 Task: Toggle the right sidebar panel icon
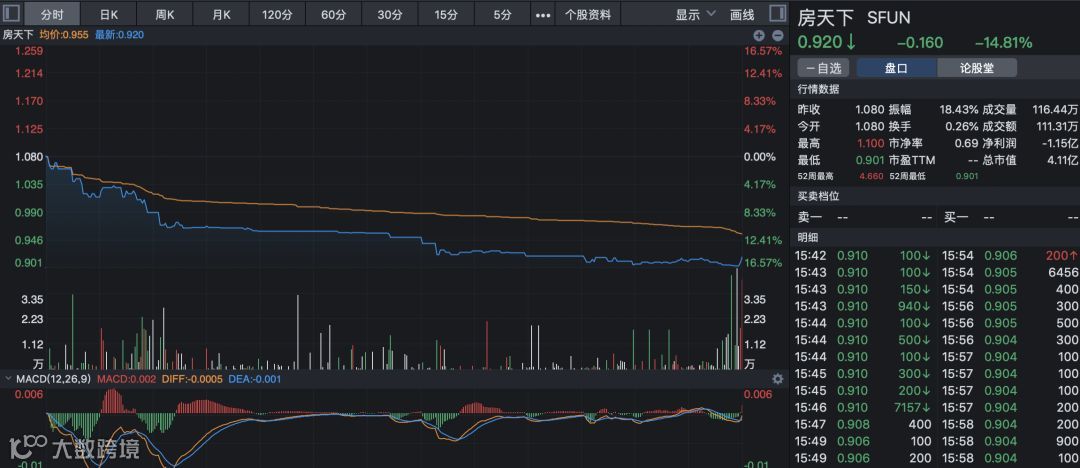click(x=777, y=14)
